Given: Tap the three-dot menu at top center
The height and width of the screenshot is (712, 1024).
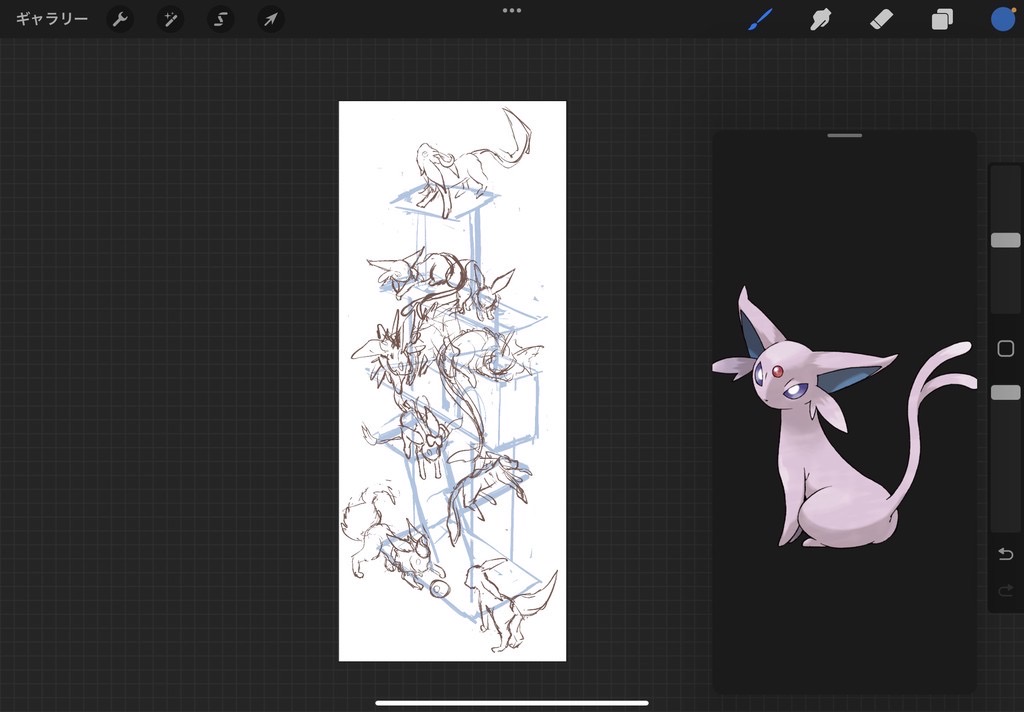Looking at the screenshot, I should click(x=512, y=10).
